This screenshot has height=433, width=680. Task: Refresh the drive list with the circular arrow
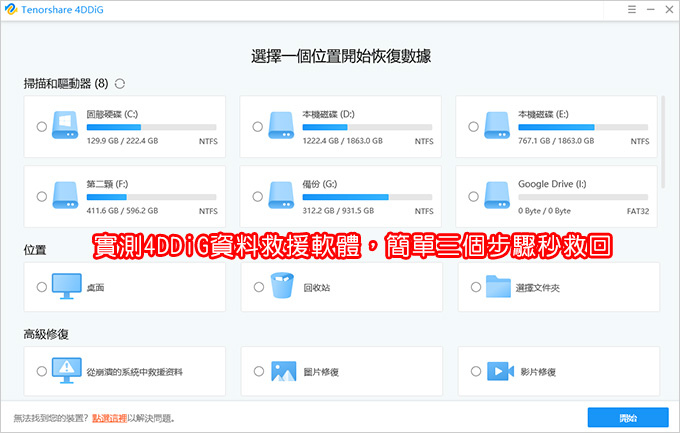tap(120, 84)
